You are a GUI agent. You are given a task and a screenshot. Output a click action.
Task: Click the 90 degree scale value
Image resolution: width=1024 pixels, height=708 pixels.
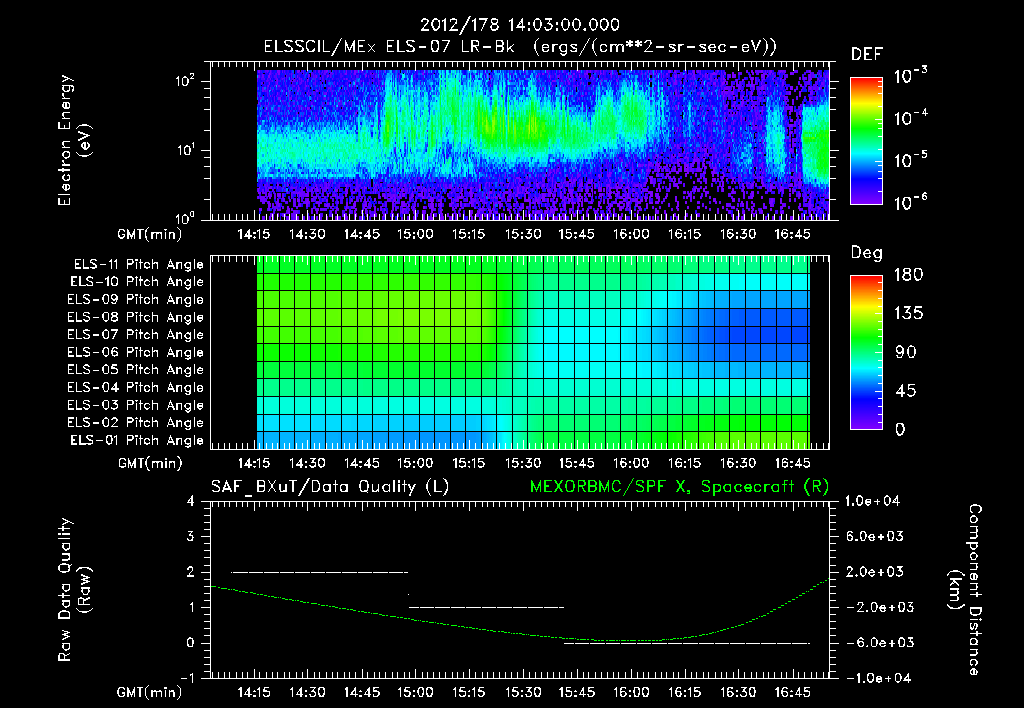906,352
